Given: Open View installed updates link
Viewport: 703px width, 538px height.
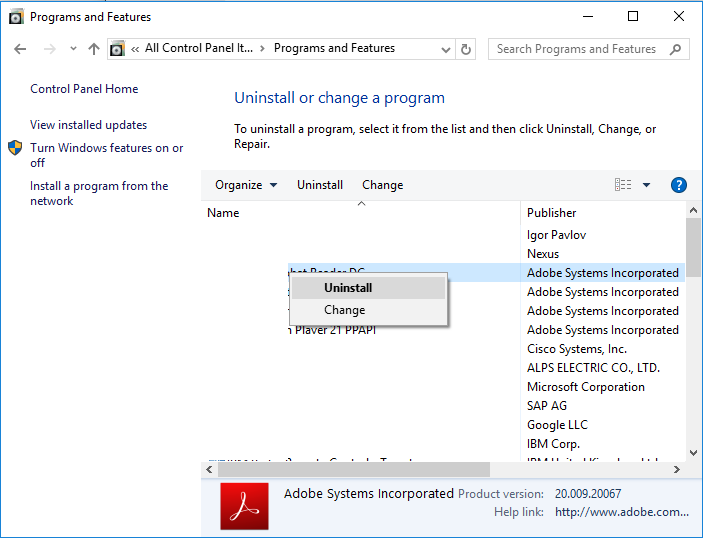Looking at the screenshot, I should pos(88,125).
